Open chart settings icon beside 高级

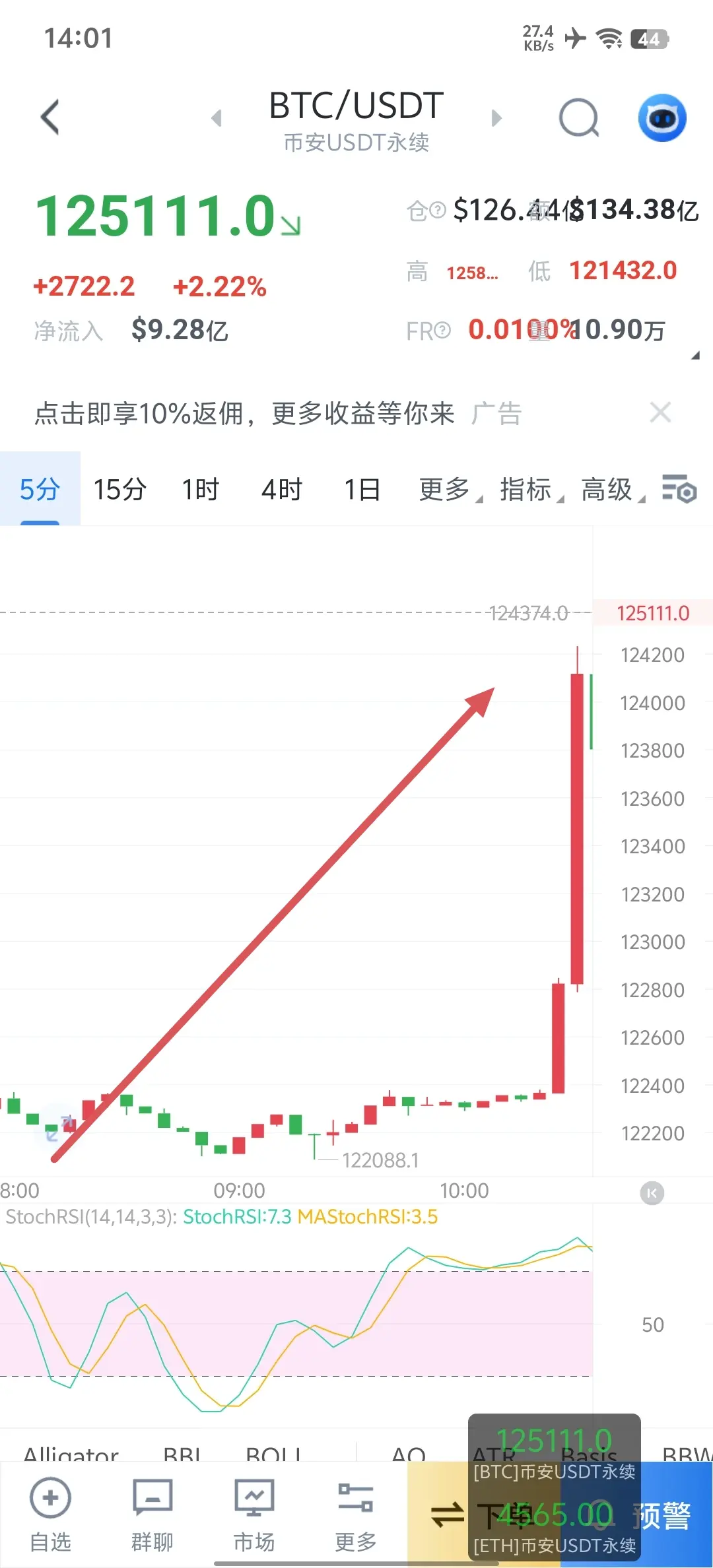[679, 490]
